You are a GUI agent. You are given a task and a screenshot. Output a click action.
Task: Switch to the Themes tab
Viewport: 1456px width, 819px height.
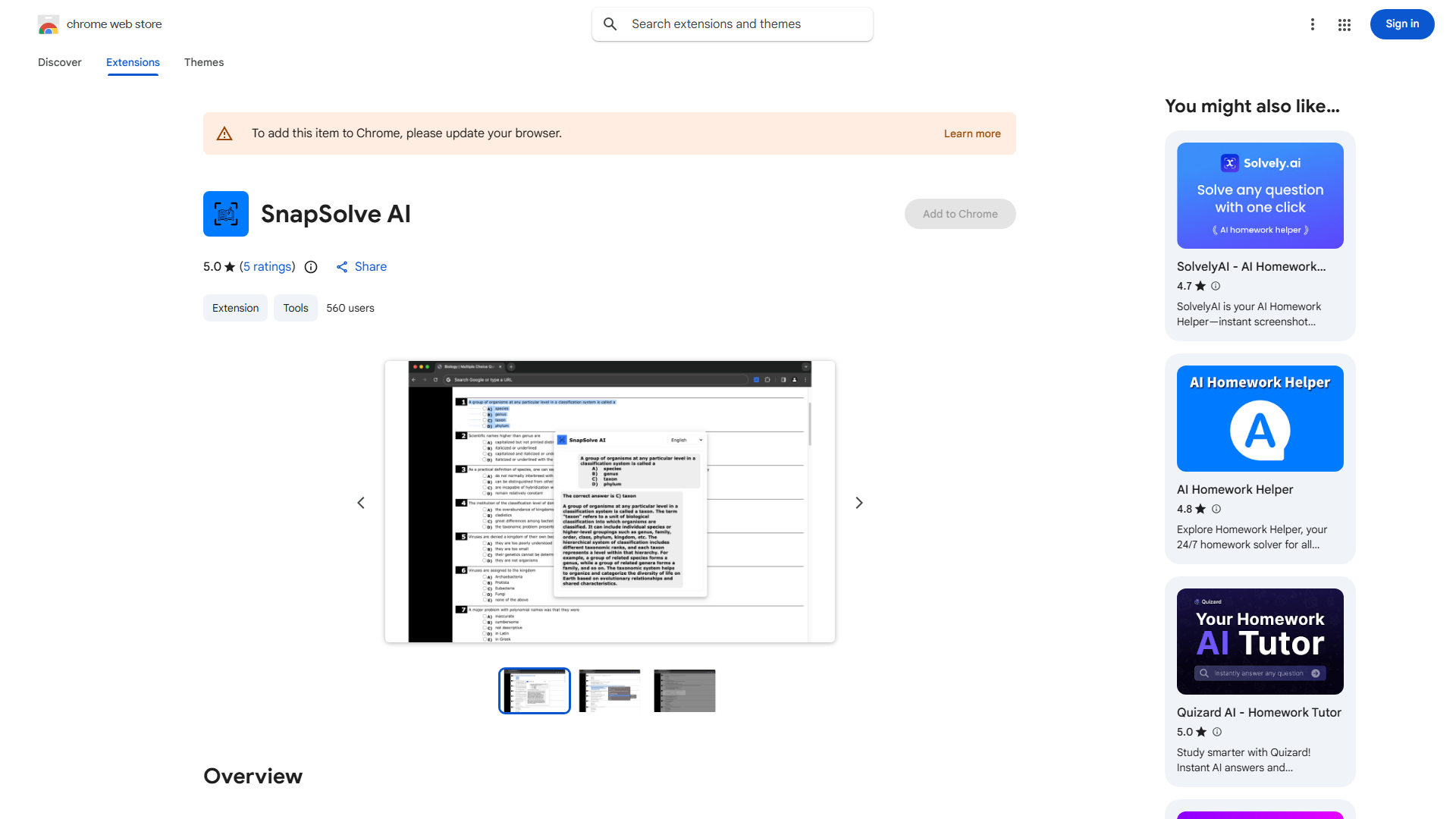coord(204,62)
